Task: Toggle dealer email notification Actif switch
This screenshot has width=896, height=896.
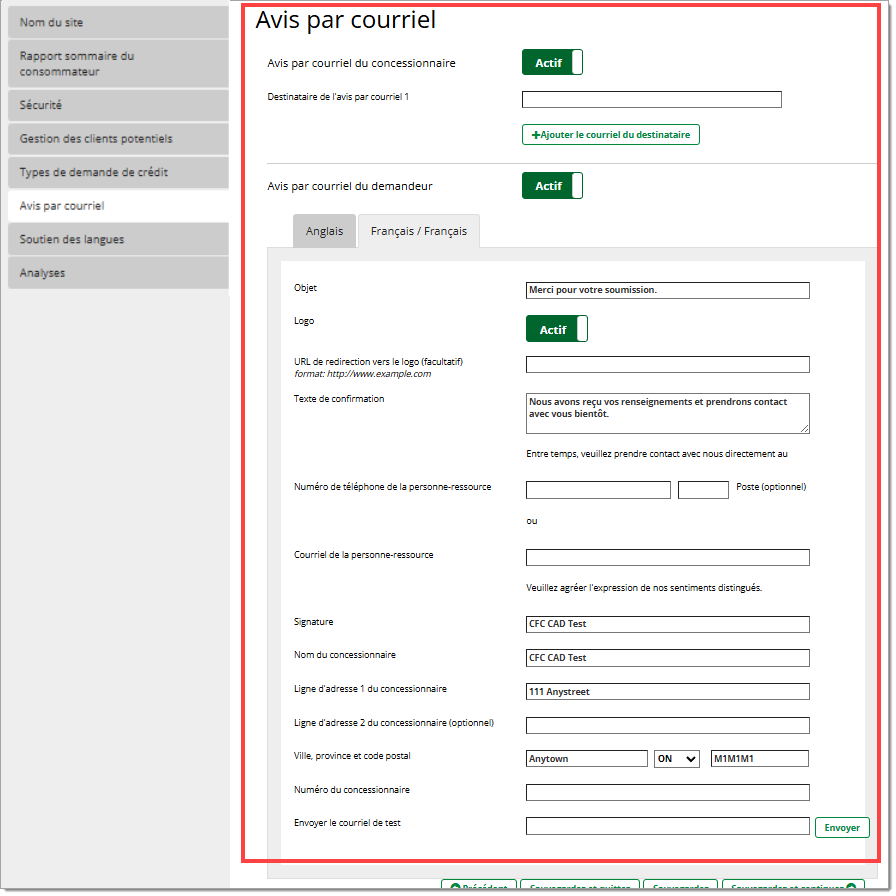Action: (552, 63)
